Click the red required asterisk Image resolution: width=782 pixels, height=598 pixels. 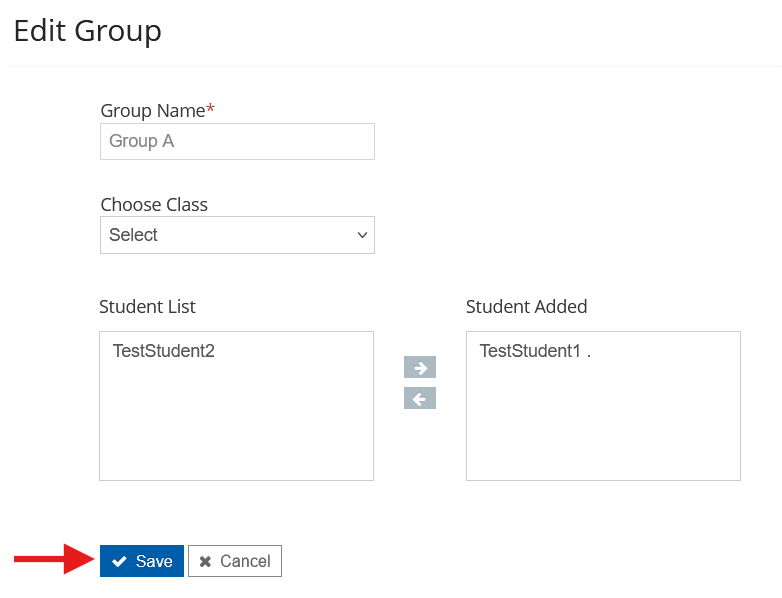point(210,110)
